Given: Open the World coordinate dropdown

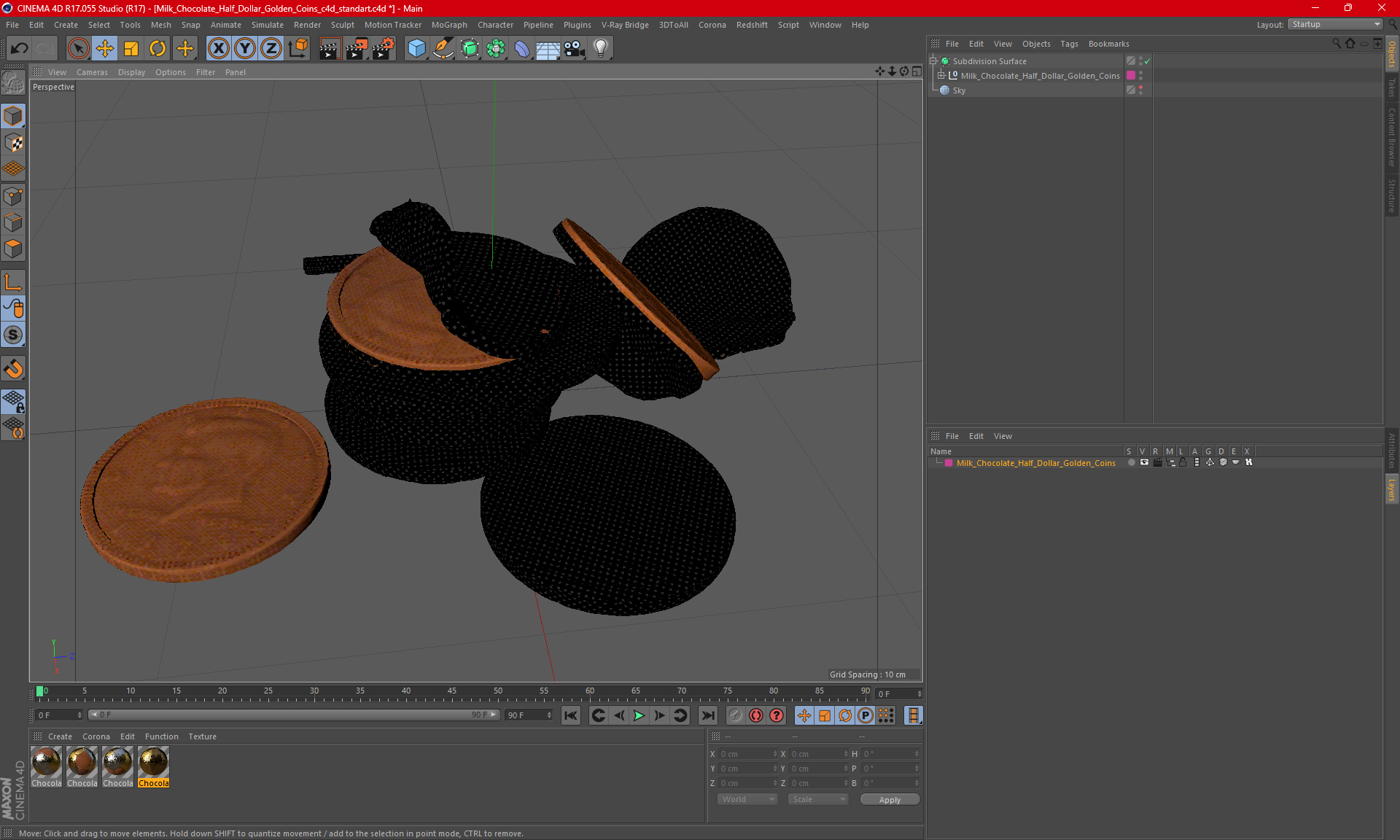Looking at the screenshot, I should [x=747, y=799].
